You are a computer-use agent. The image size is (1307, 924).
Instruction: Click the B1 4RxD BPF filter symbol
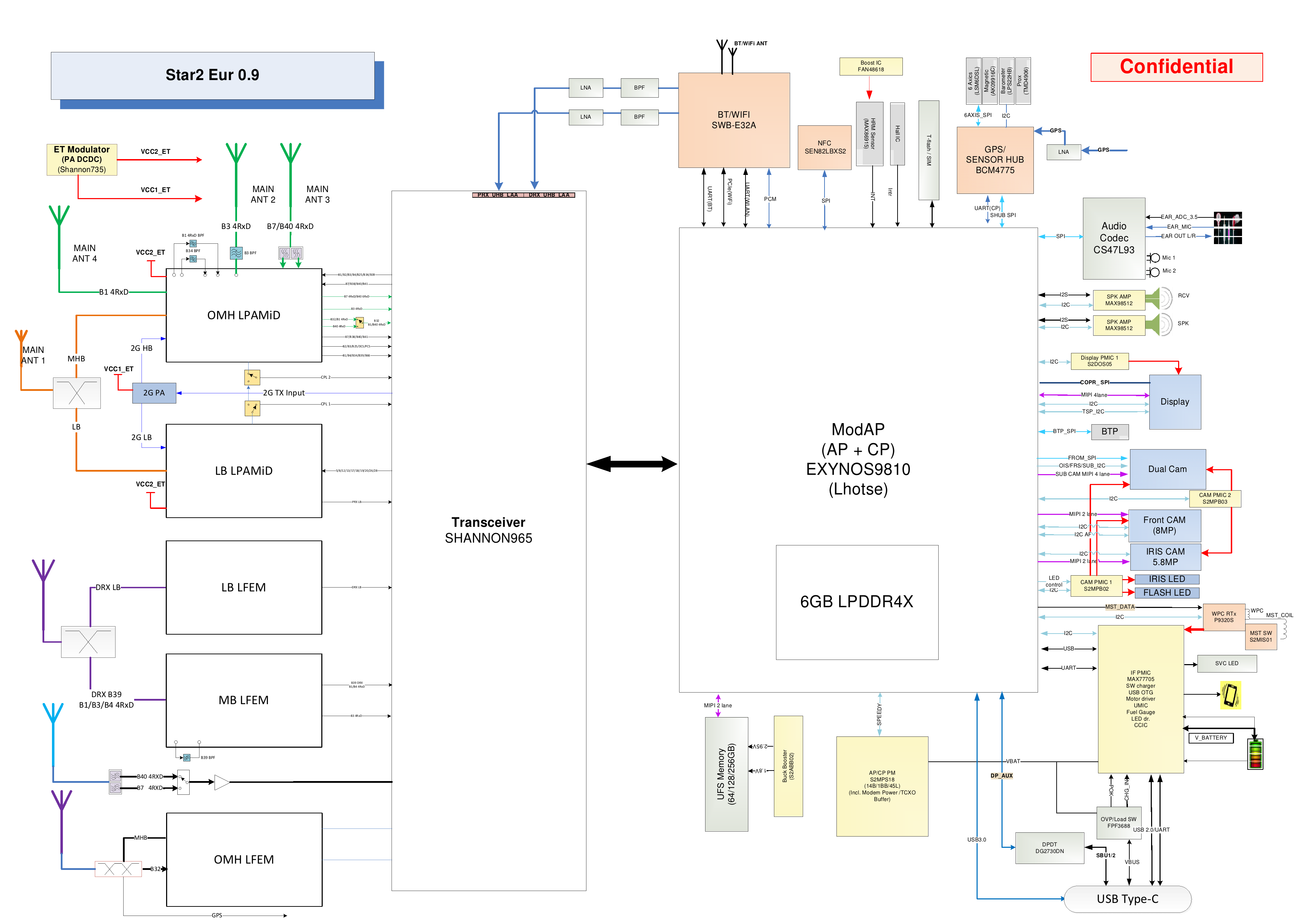tap(193, 243)
